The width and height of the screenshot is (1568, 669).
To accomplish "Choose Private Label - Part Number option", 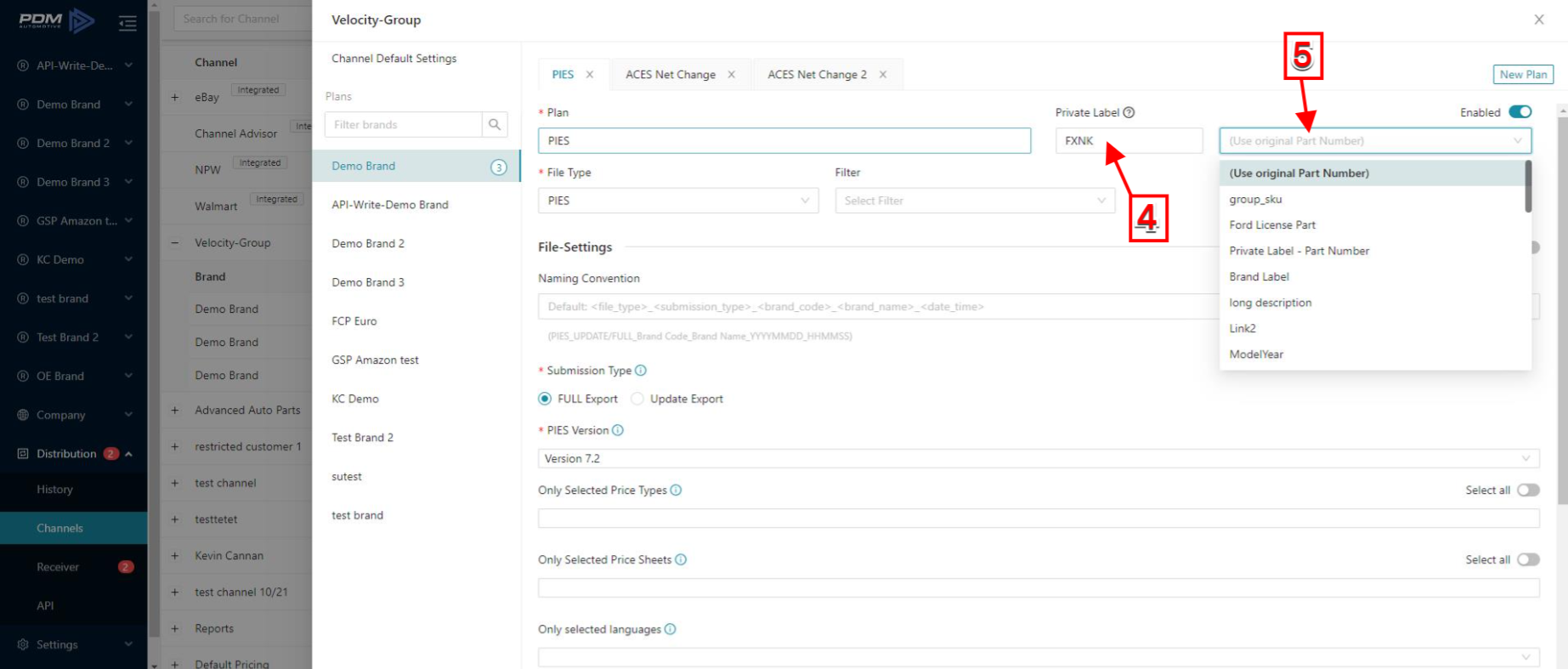I will 1375,252.
